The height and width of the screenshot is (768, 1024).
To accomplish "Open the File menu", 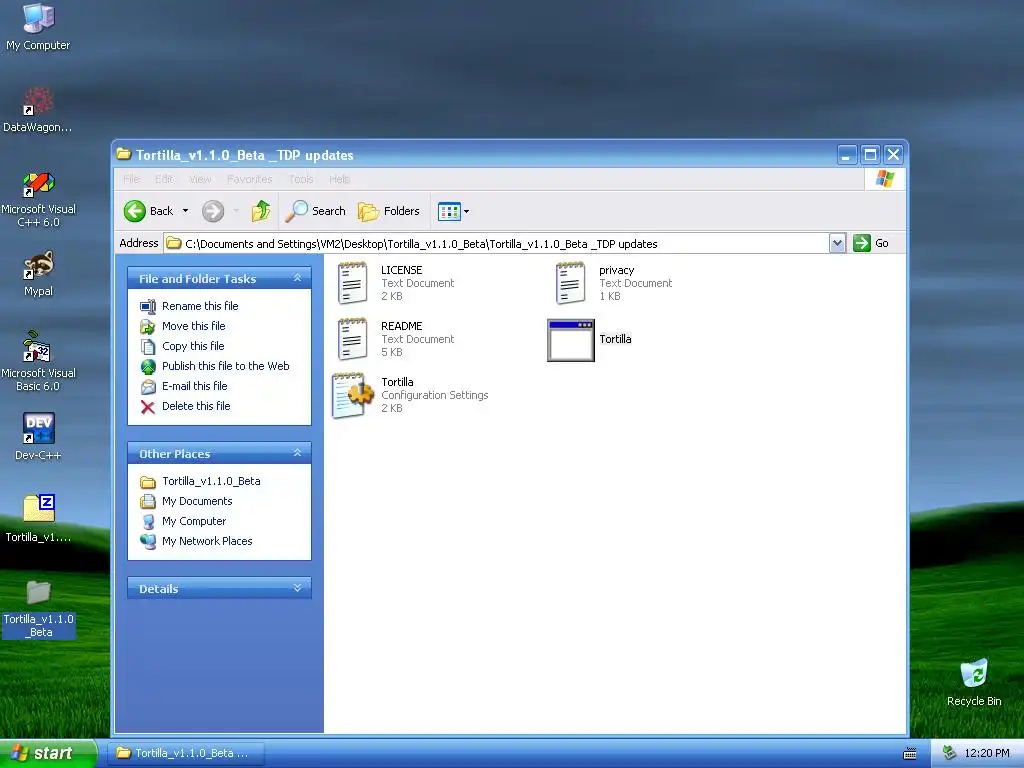I will tap(131, 179).
